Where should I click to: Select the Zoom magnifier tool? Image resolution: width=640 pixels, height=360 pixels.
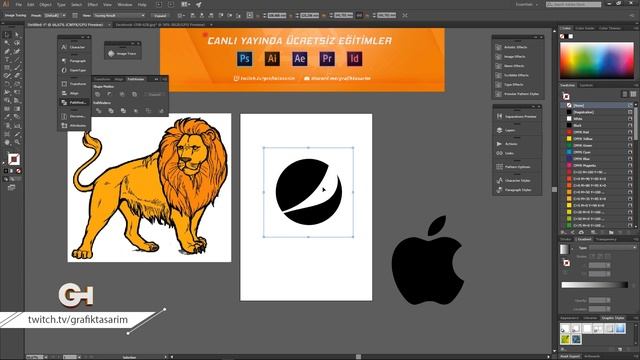point(17,142)
